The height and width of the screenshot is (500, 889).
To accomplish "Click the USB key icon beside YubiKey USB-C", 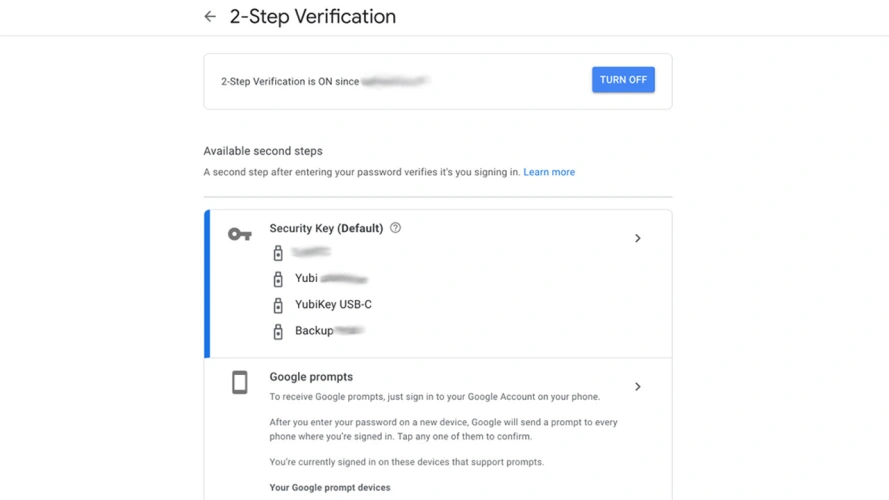I will [278, 305].
